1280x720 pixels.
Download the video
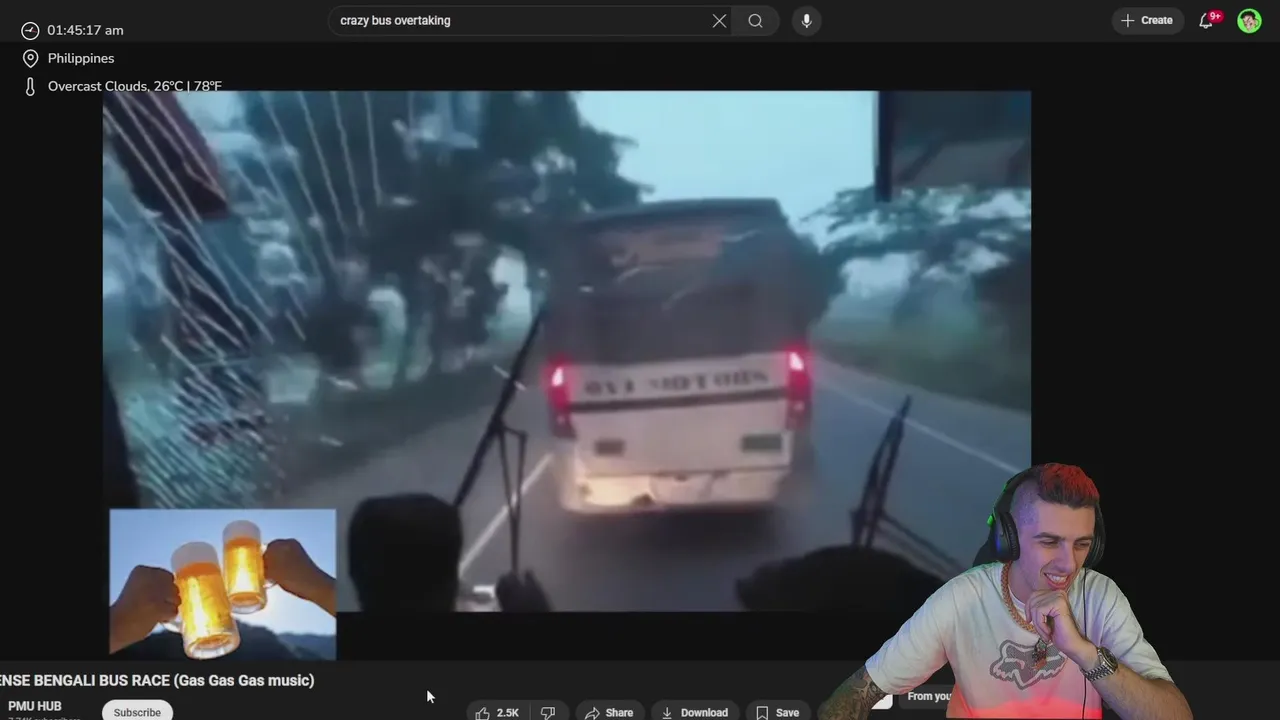695,712
